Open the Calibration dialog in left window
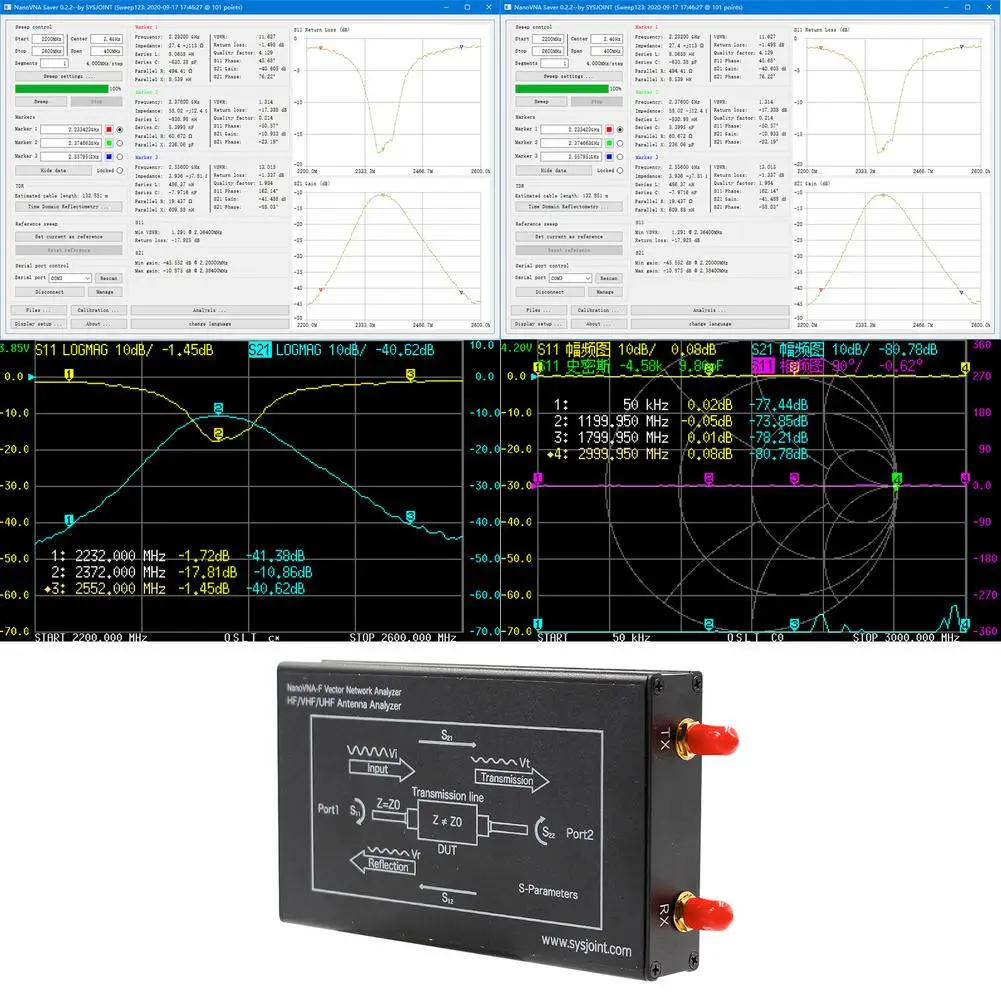Viewport: 1001px width, 1001px height. (x=98, y=310)
